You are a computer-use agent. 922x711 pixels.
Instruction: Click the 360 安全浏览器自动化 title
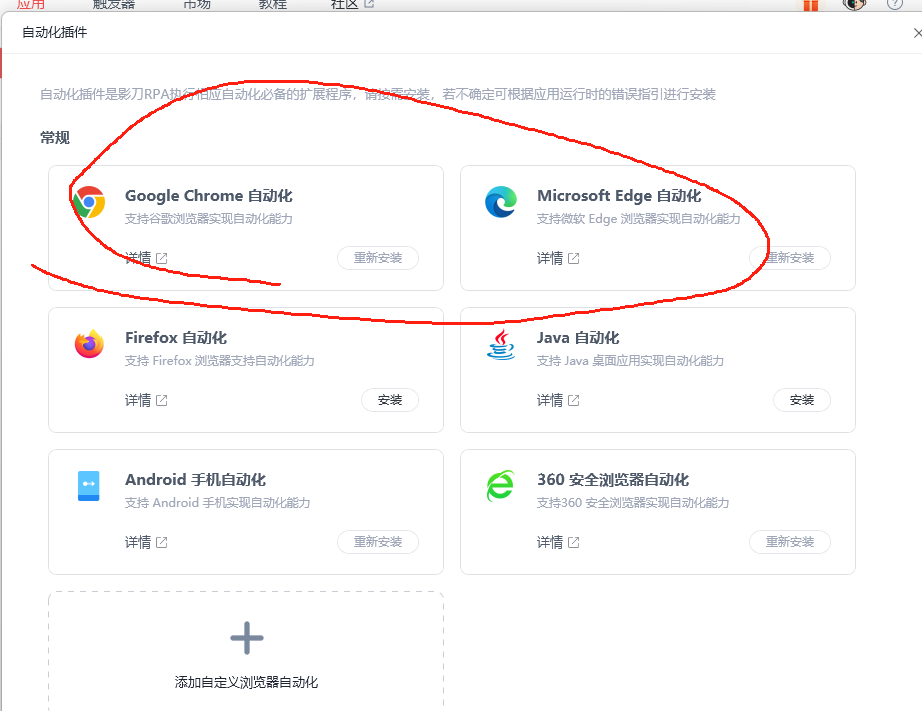click(613, 480)
